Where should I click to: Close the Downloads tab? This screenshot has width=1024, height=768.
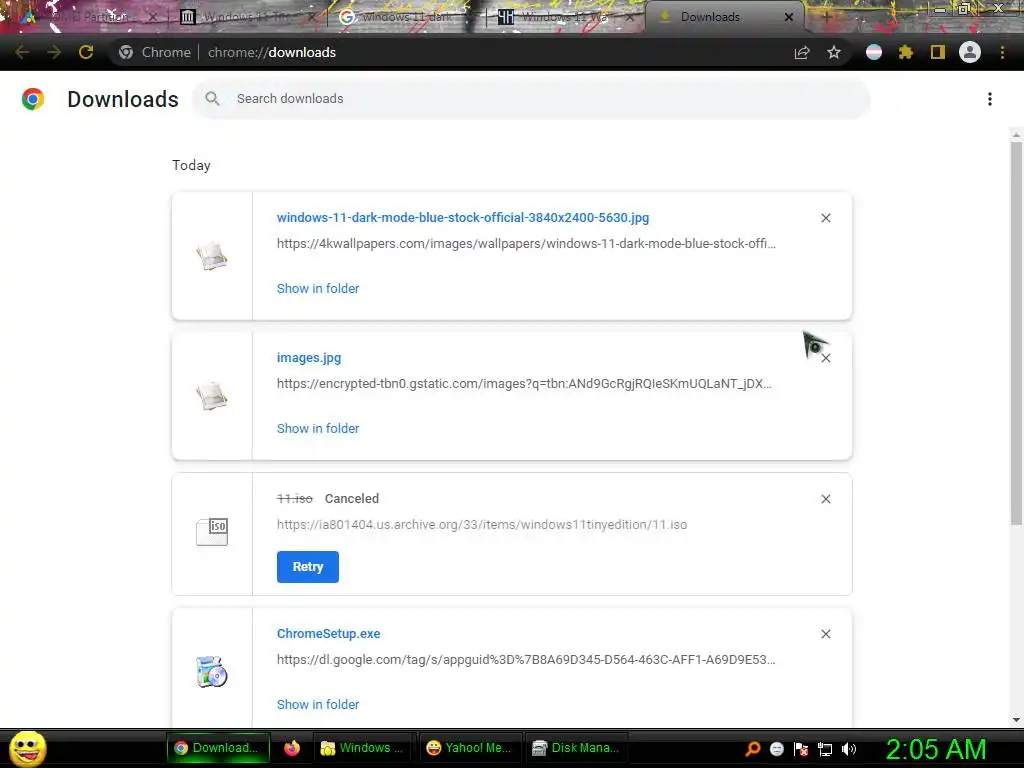(789, 18)
